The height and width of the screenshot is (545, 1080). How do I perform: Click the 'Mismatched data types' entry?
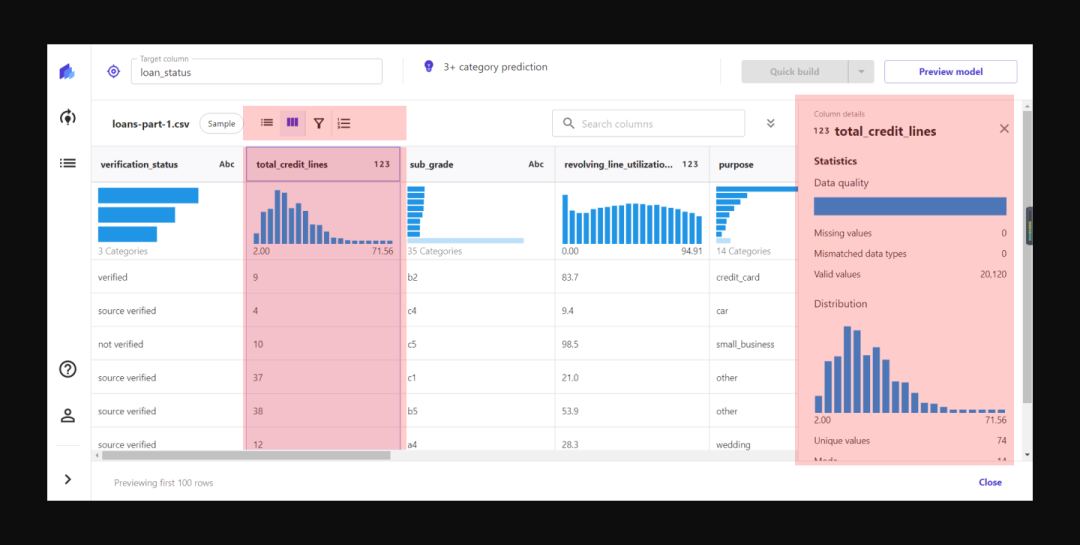(x=910, y=254)
